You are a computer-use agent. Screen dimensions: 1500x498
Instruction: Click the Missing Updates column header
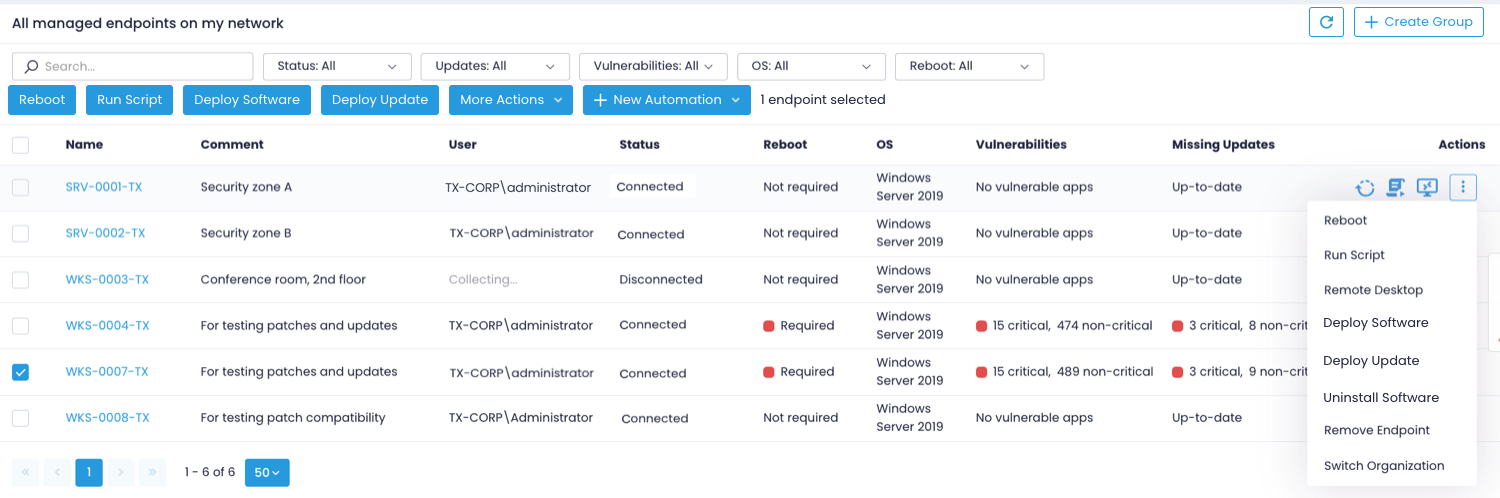(1223, 145)
